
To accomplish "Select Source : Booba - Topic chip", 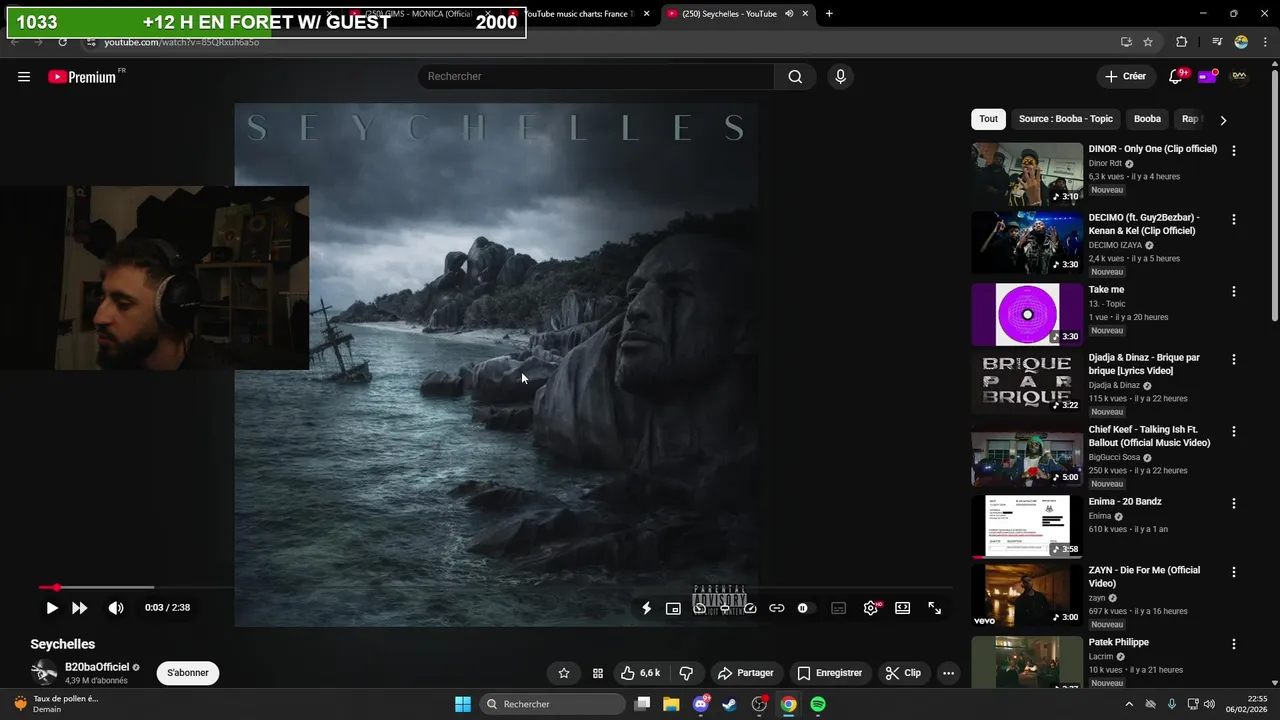I will coord(1066,119).
